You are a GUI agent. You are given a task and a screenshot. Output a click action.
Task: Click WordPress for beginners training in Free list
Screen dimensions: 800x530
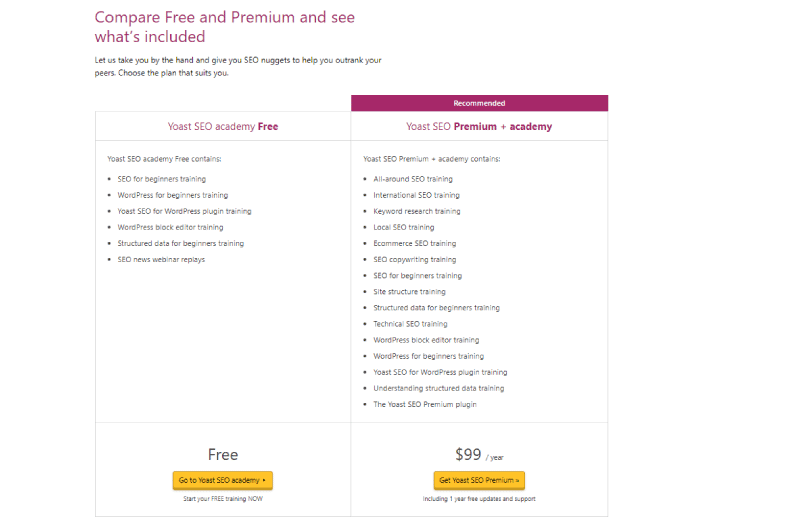click(172, 195)
